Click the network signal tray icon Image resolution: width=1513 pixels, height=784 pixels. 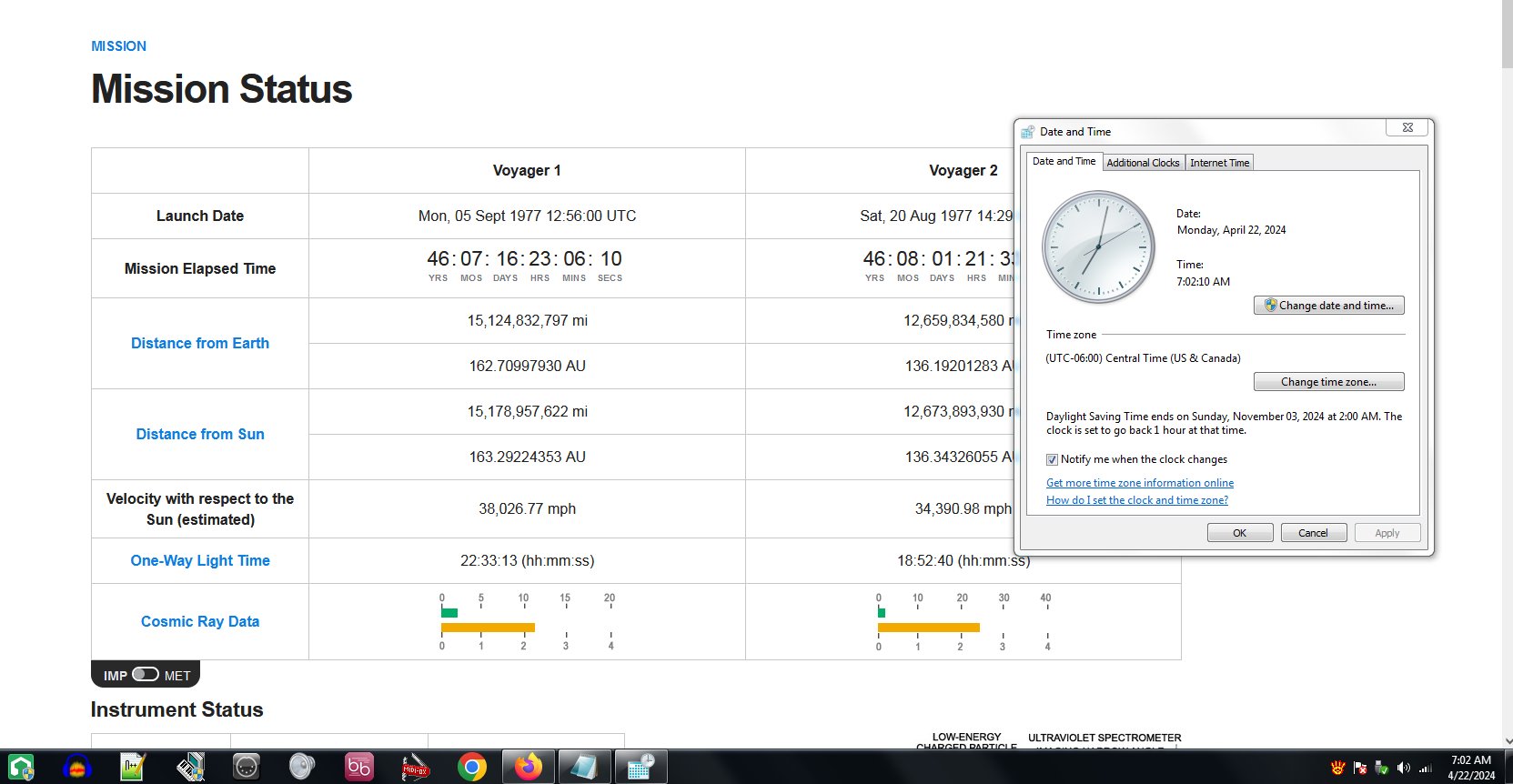coord(1425,768)
